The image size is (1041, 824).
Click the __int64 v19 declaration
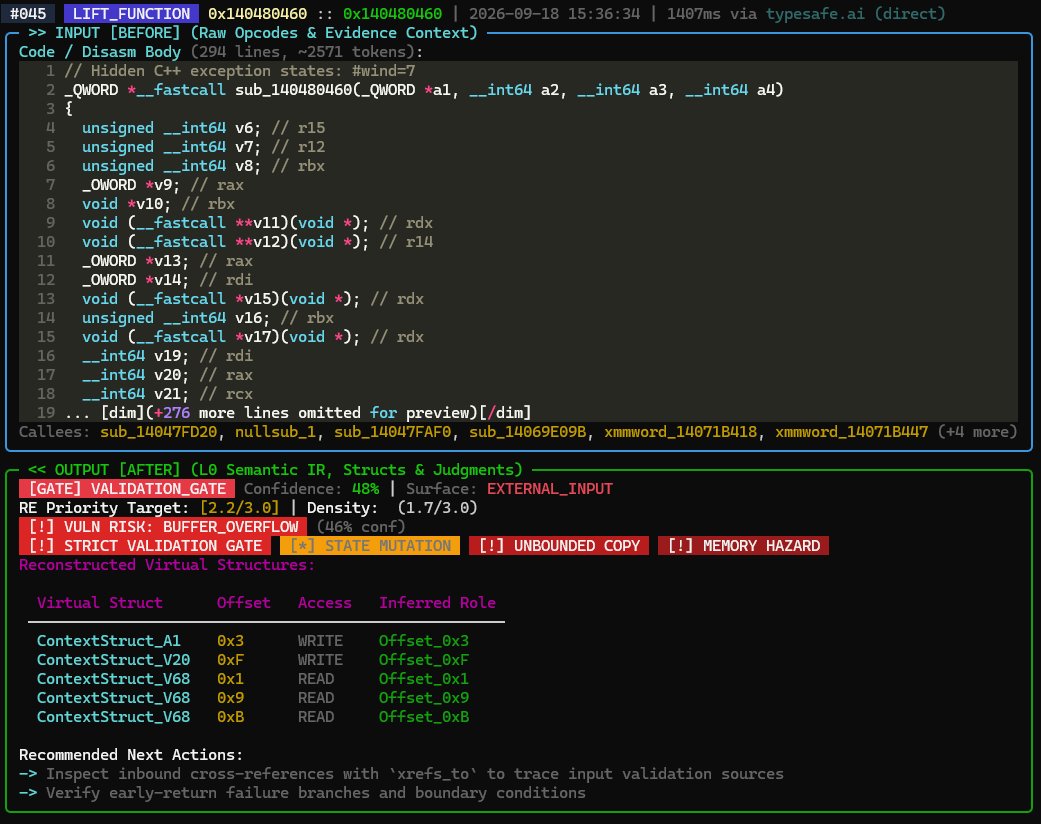(167, 356)
